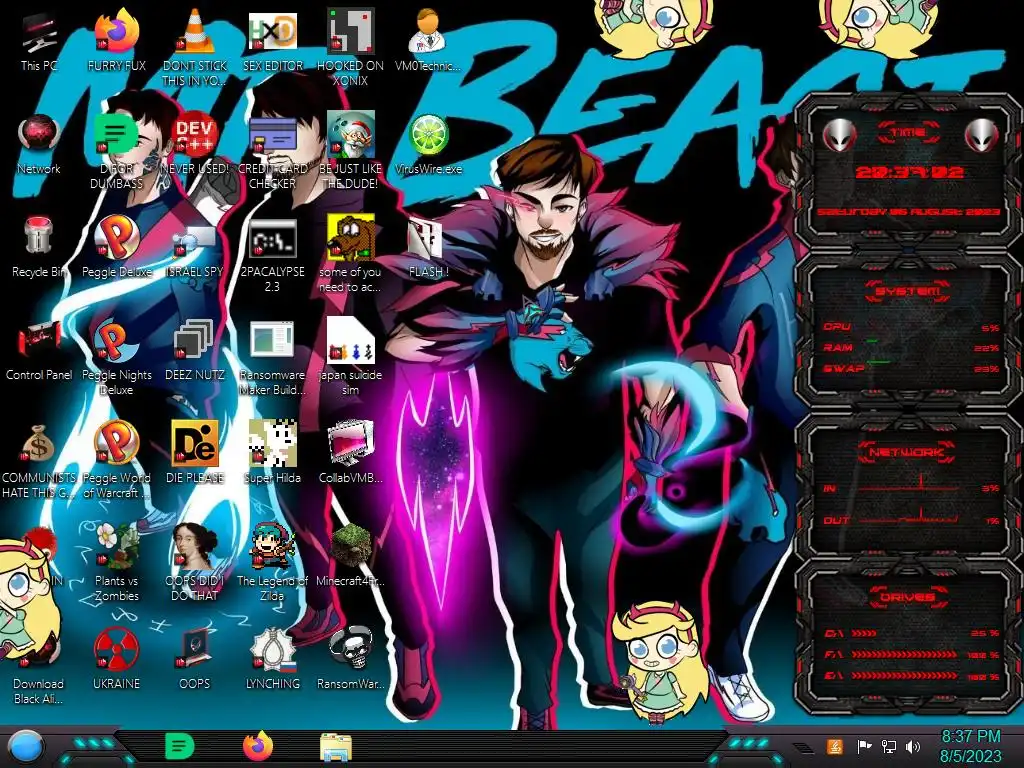Click the SWAP usage row in widget

pos(911,368)
